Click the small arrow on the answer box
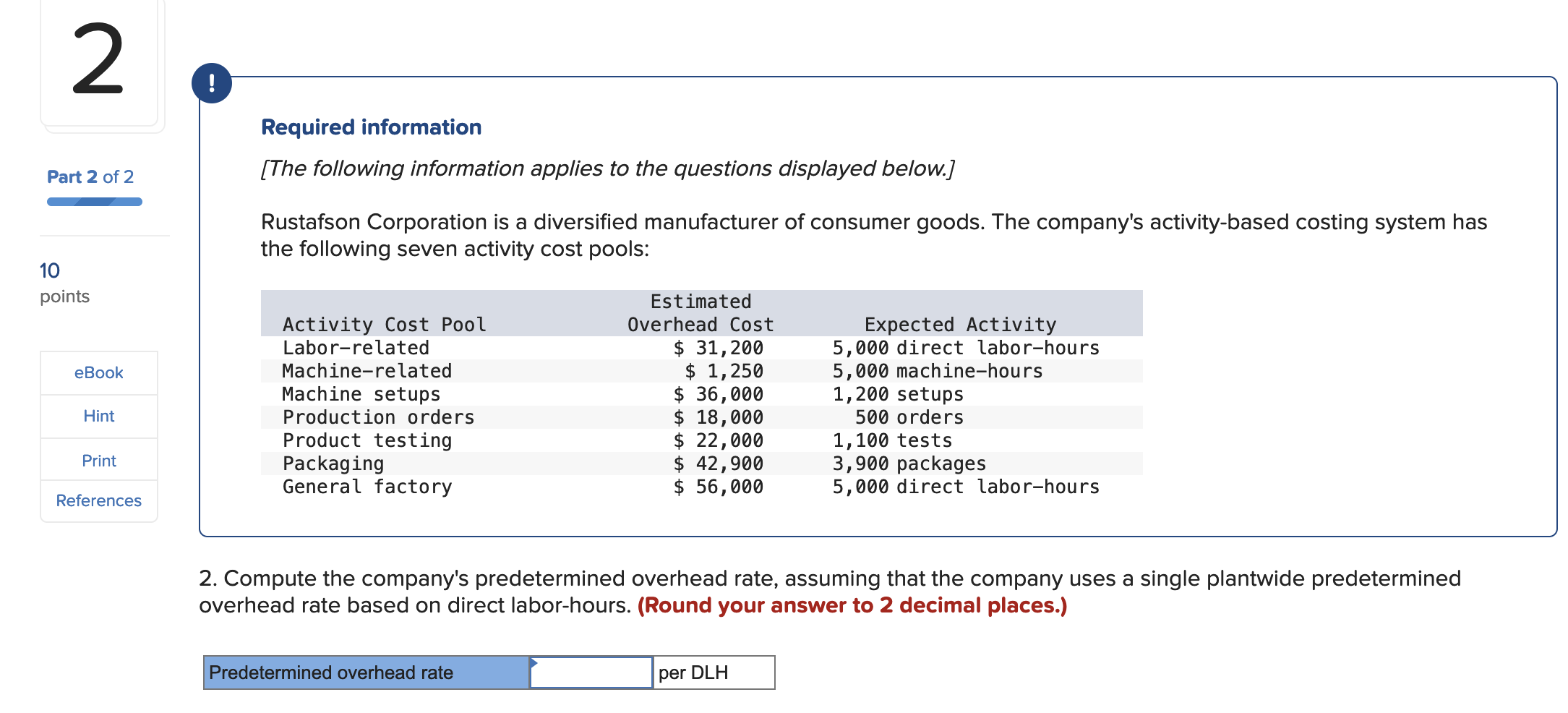Image resolution: width=1568 pixels, height=713 pixels. (x=536, y=662)
